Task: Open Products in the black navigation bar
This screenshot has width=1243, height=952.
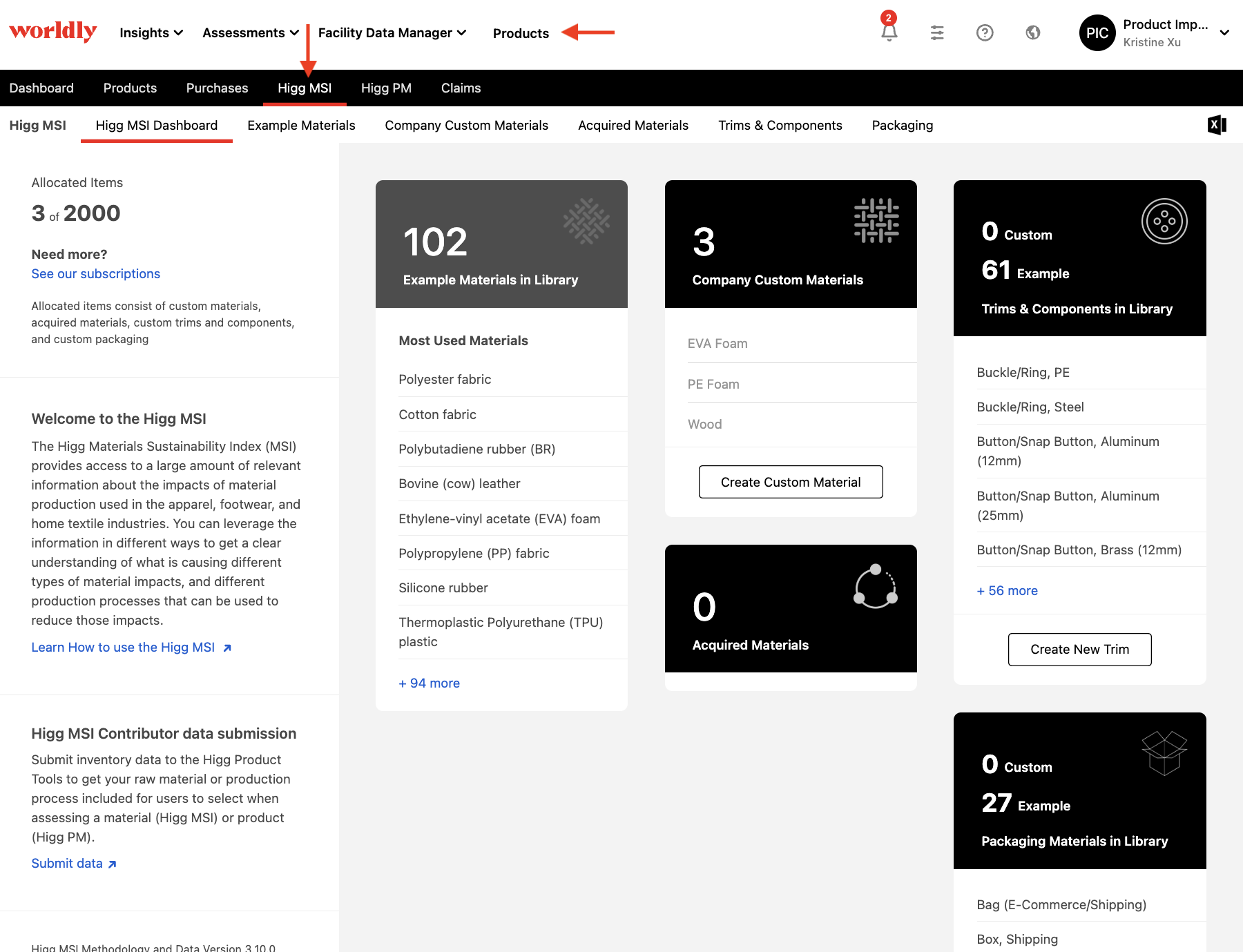Action: (x=130, y=88)
